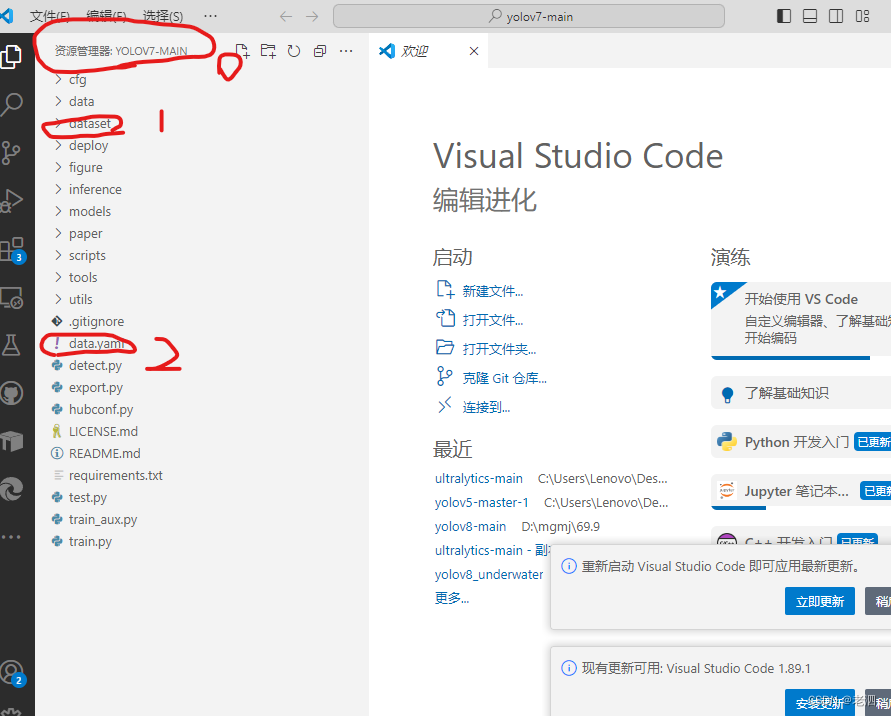Toggle the primary side bar layout button
The image size is (891, 716).
pos(784,16)
